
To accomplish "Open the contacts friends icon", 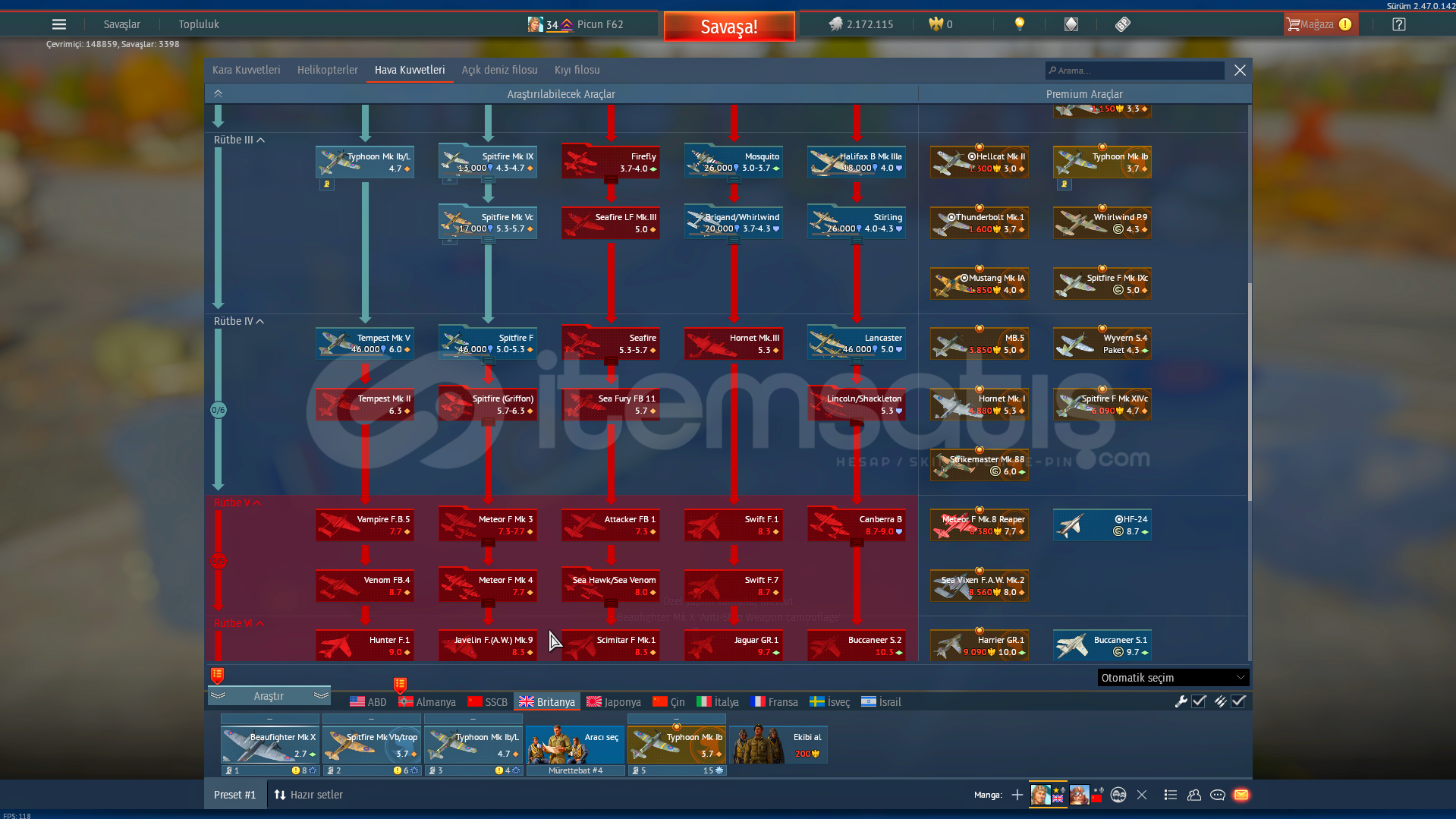I will click(x=1194, y=795).
